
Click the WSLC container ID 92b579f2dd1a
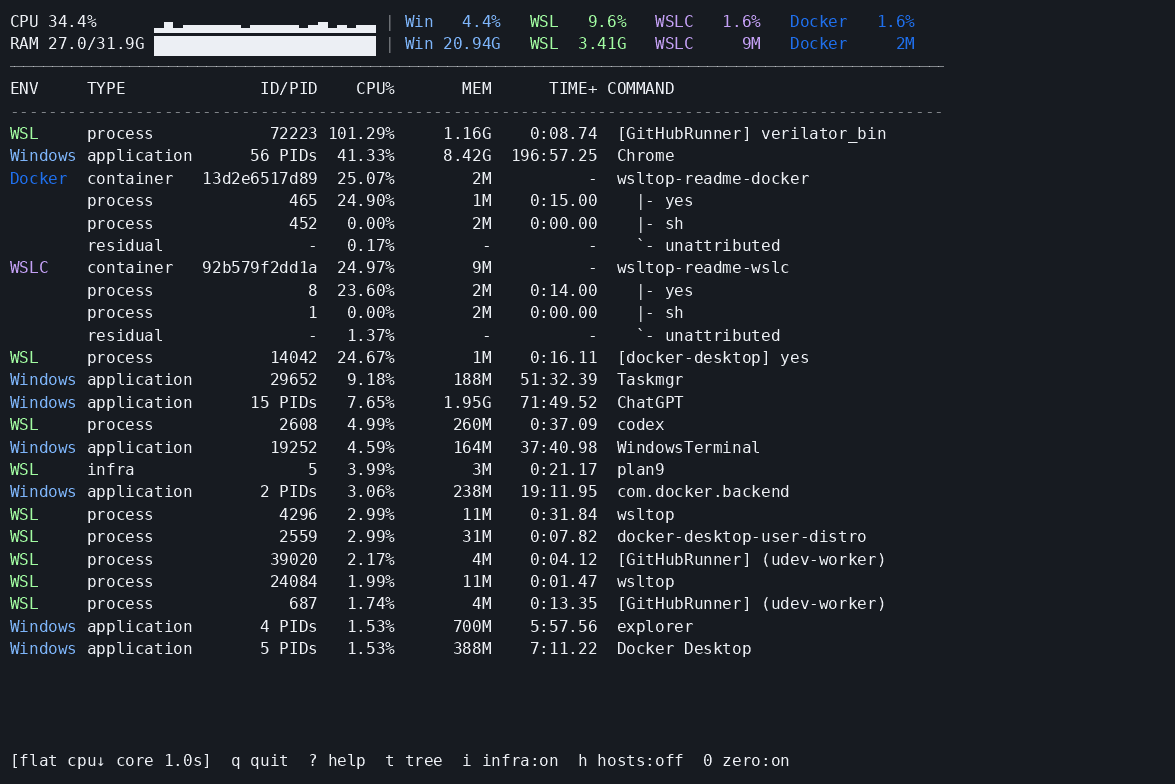pos(259,268)
